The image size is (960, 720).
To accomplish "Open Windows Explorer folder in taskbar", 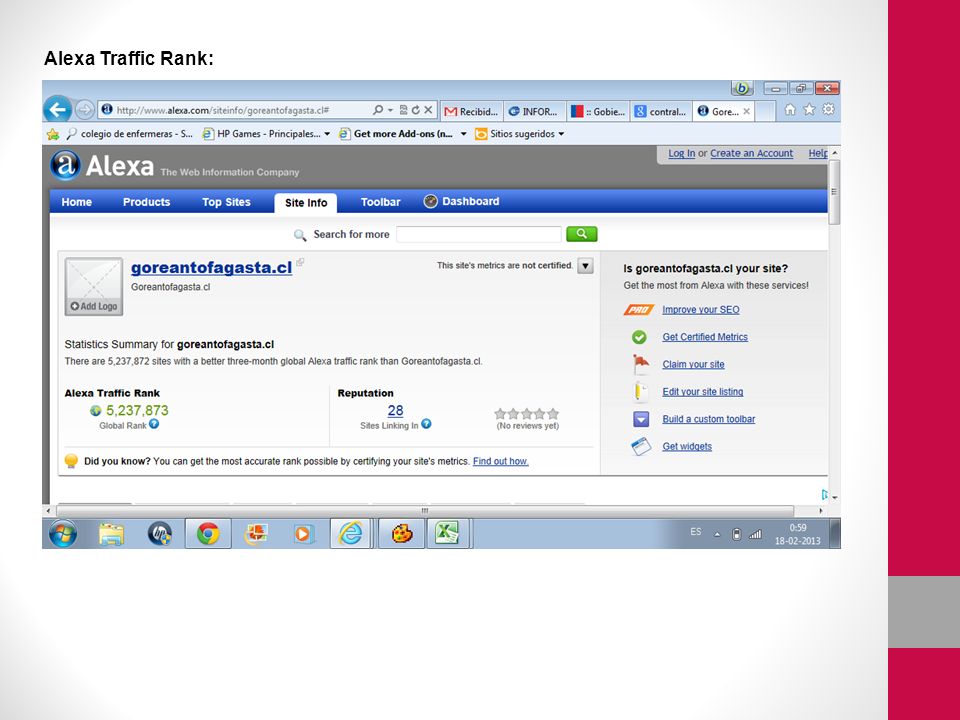I will [111, 534].
